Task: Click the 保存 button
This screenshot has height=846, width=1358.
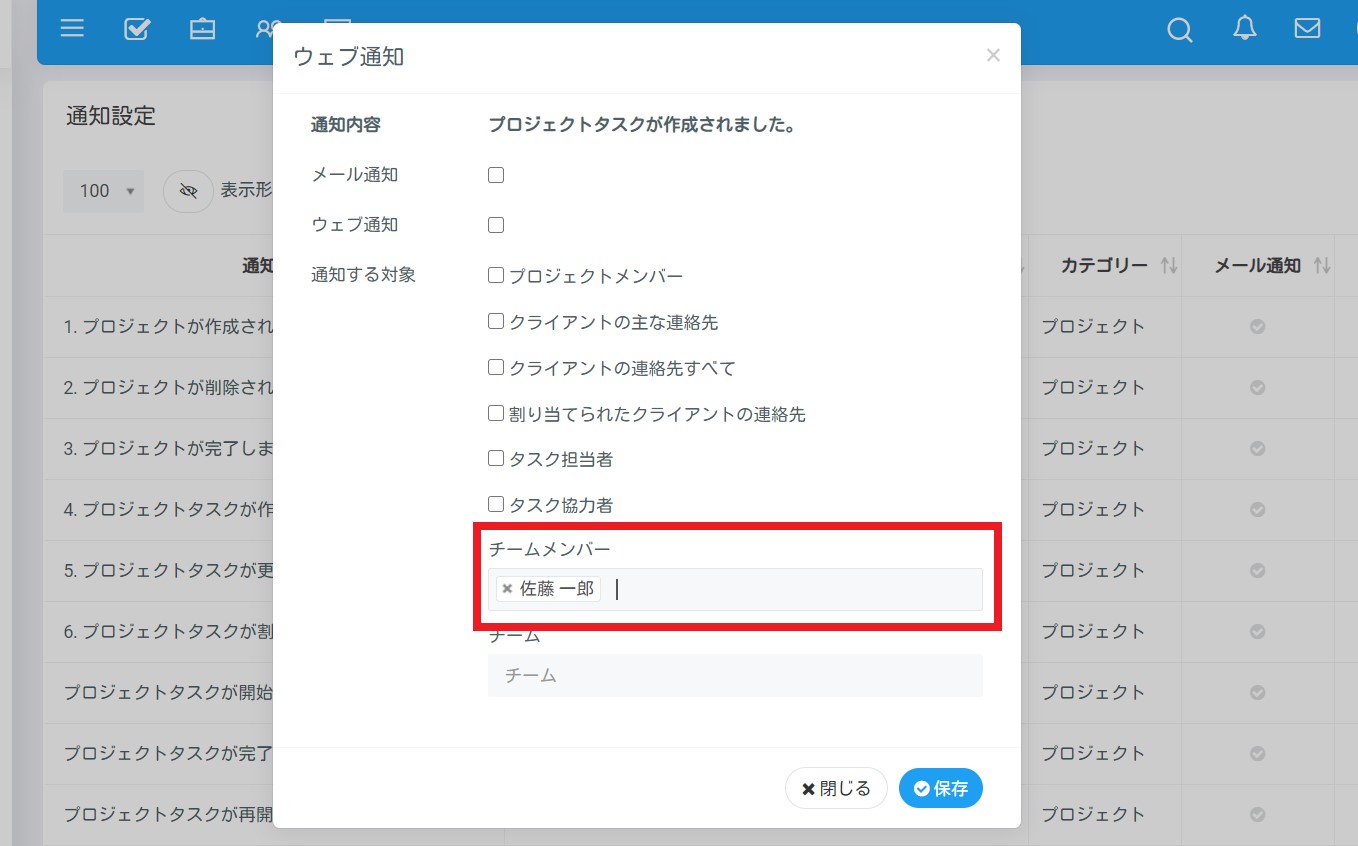Action: pos(941,788)
